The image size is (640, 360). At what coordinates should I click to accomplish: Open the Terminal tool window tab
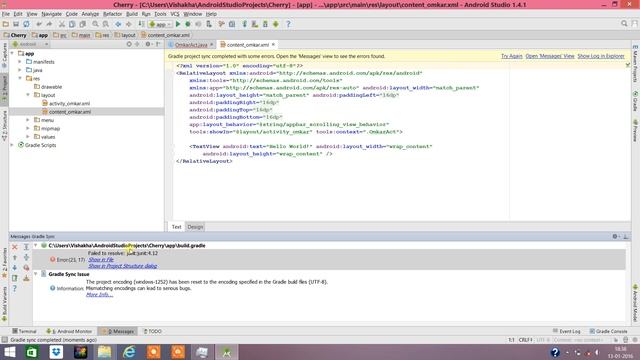[x=24, y=331]
